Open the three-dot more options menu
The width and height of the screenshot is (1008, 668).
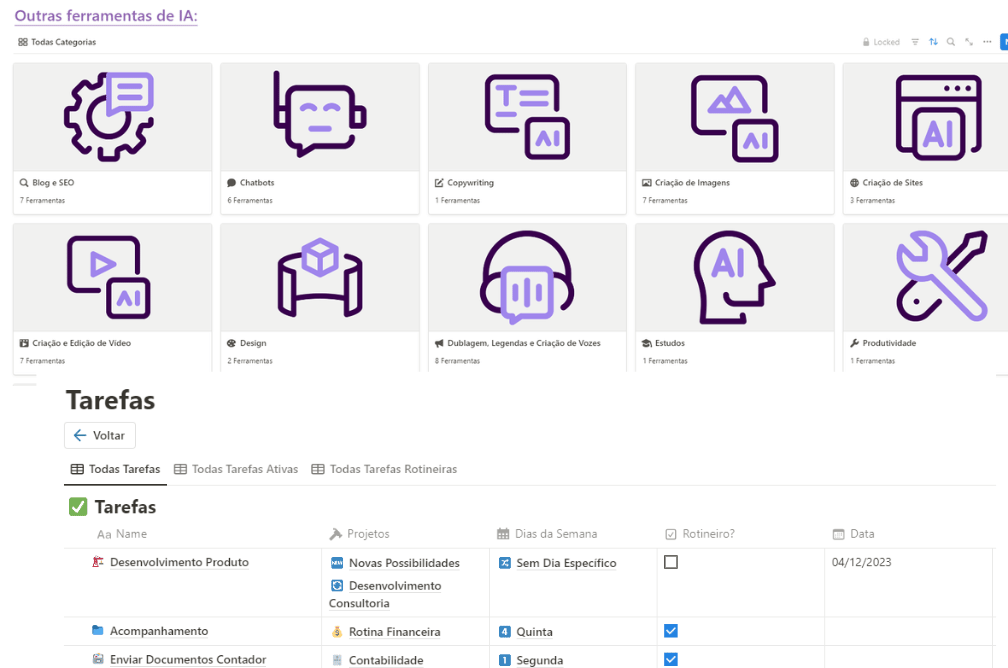pos(987,42)
